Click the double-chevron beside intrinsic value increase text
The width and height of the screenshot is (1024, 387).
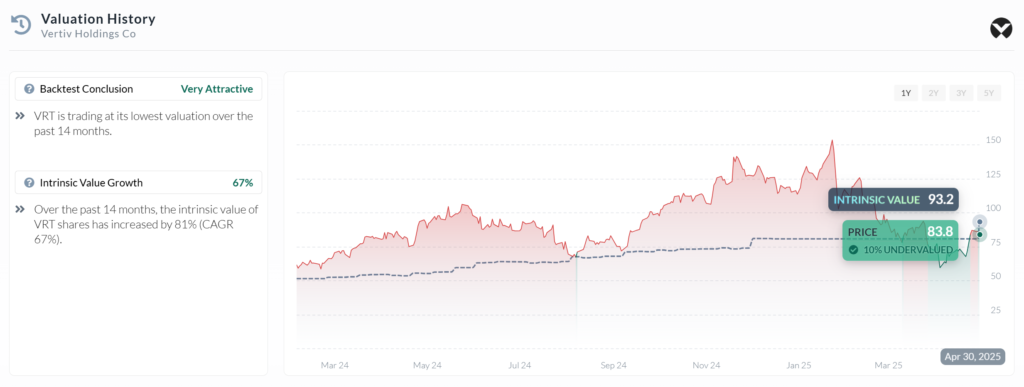[20, 210]
